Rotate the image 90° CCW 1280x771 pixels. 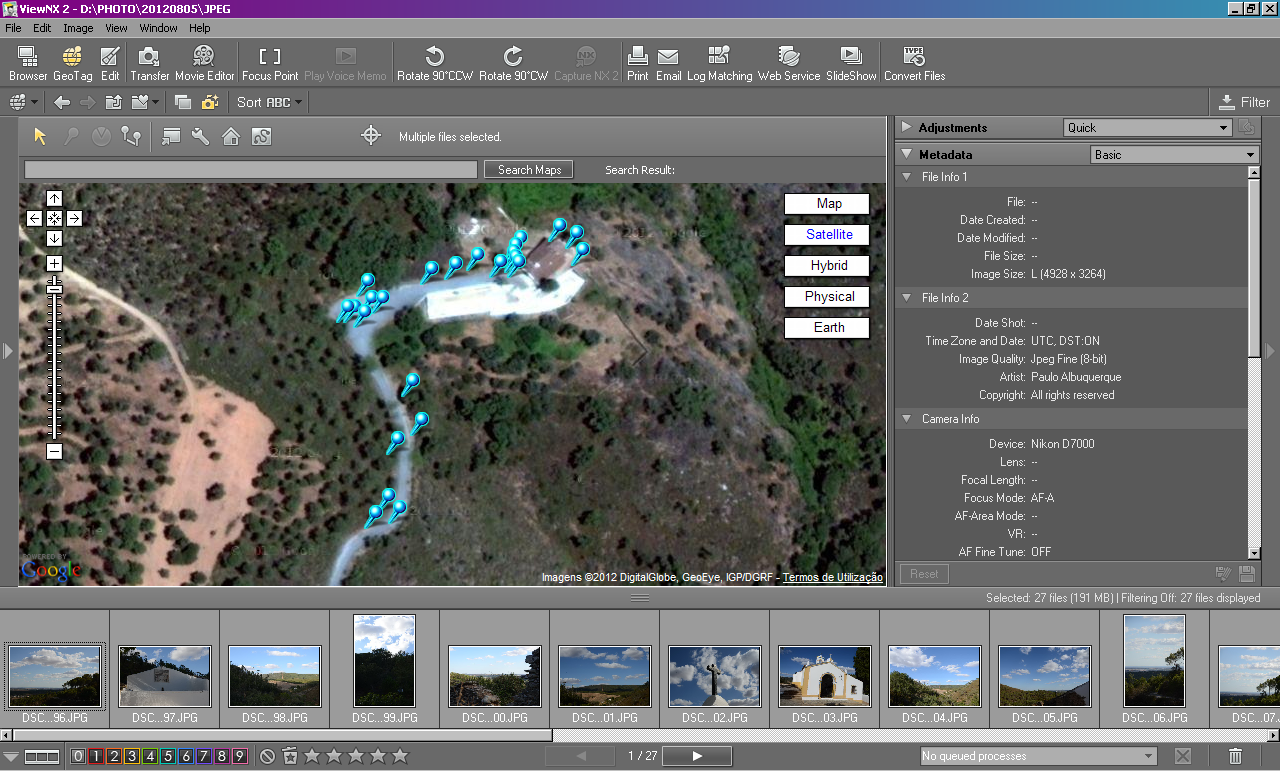(435, 63)
